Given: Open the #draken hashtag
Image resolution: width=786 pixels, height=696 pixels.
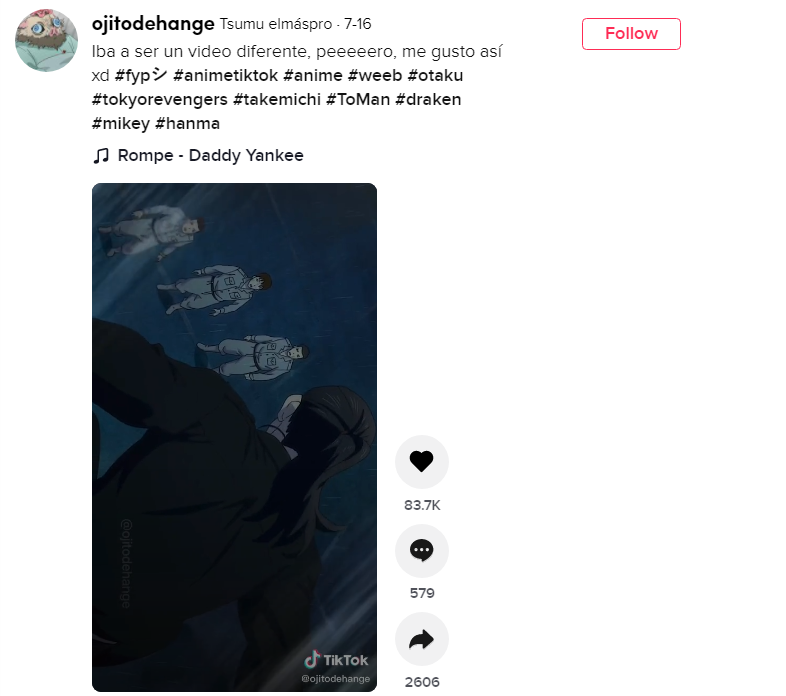Looking at the screenshot, I should [428, 99].
